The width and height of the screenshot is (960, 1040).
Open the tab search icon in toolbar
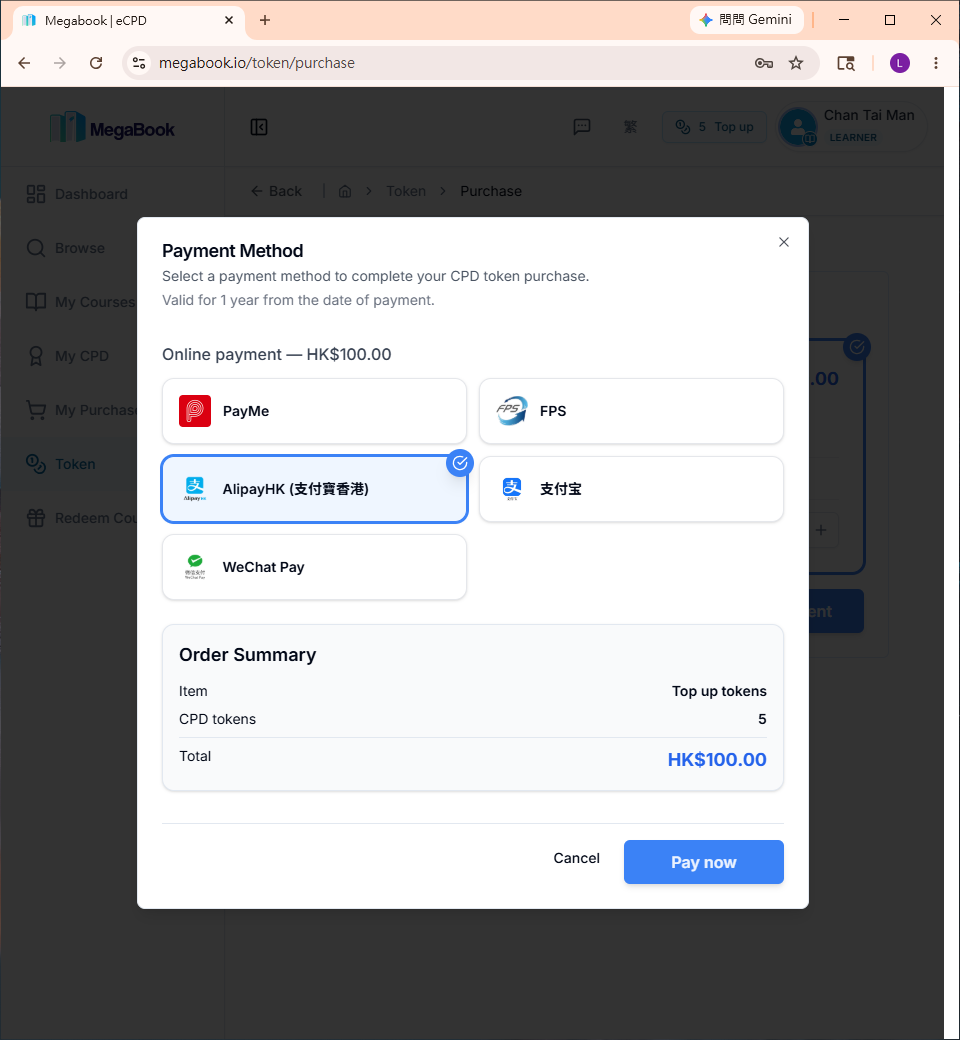(846, 63)
